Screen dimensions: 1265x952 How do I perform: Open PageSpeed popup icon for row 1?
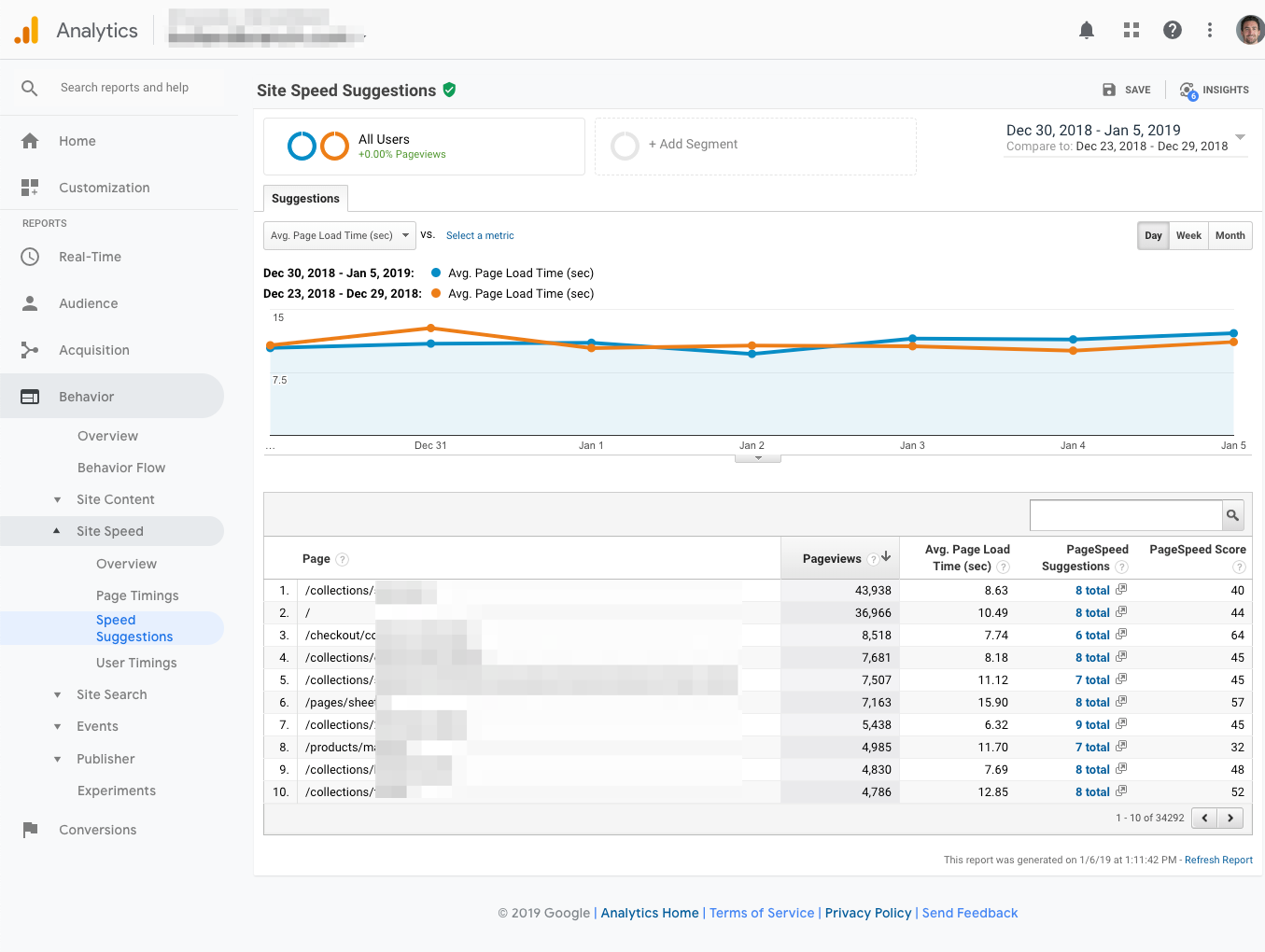coord(1121,590)
